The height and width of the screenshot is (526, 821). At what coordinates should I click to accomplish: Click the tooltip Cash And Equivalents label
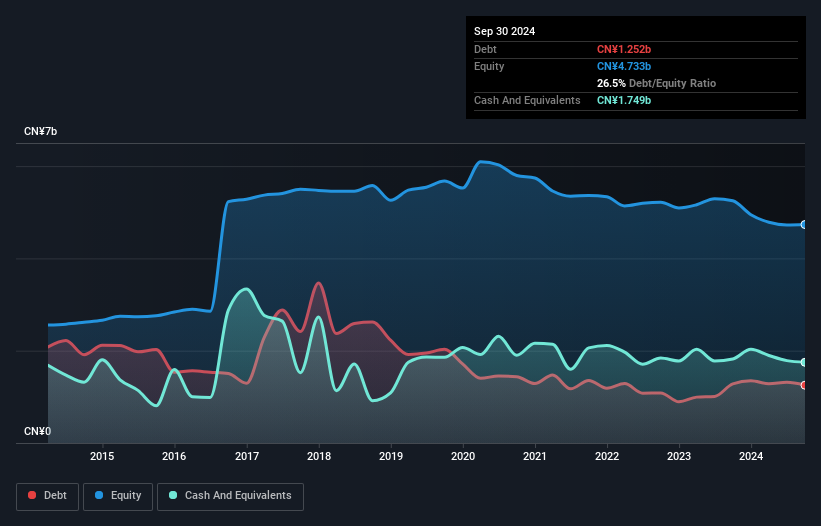click(527, 100)
